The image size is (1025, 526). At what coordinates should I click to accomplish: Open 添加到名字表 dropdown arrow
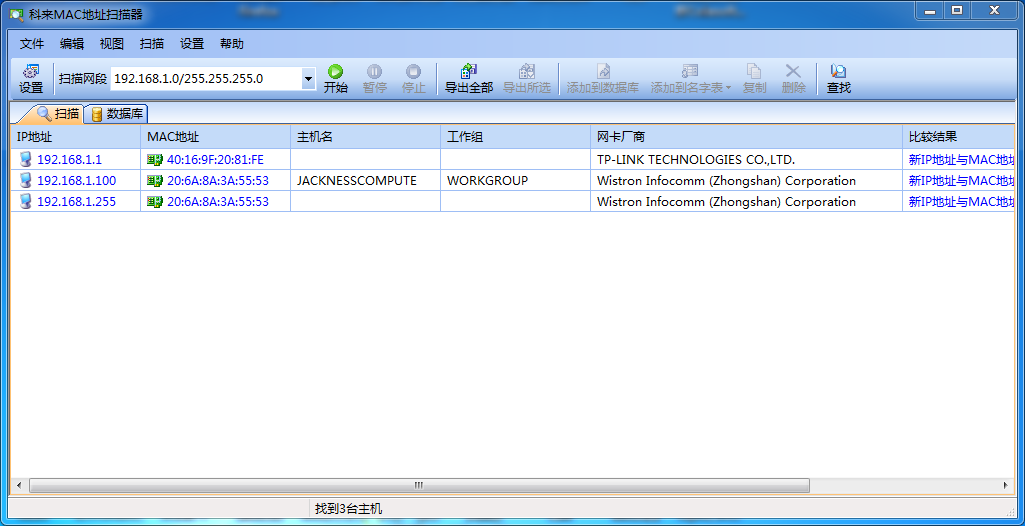pos(728,88)
